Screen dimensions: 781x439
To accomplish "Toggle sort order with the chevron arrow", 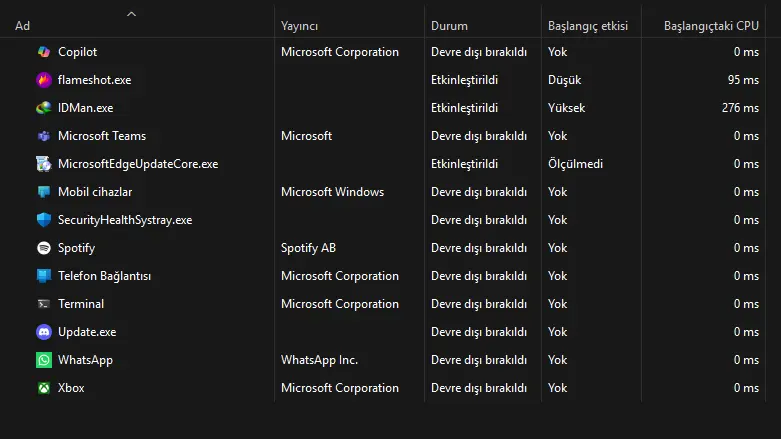I will pos(131,14).
